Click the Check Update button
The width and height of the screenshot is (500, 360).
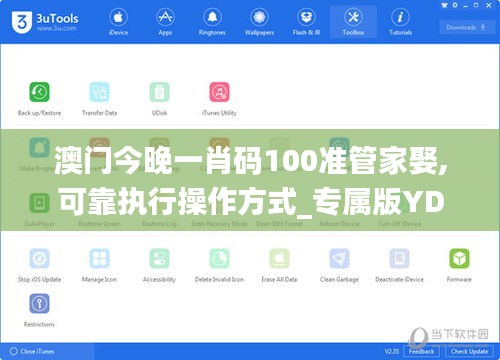(x=469, y=351)
